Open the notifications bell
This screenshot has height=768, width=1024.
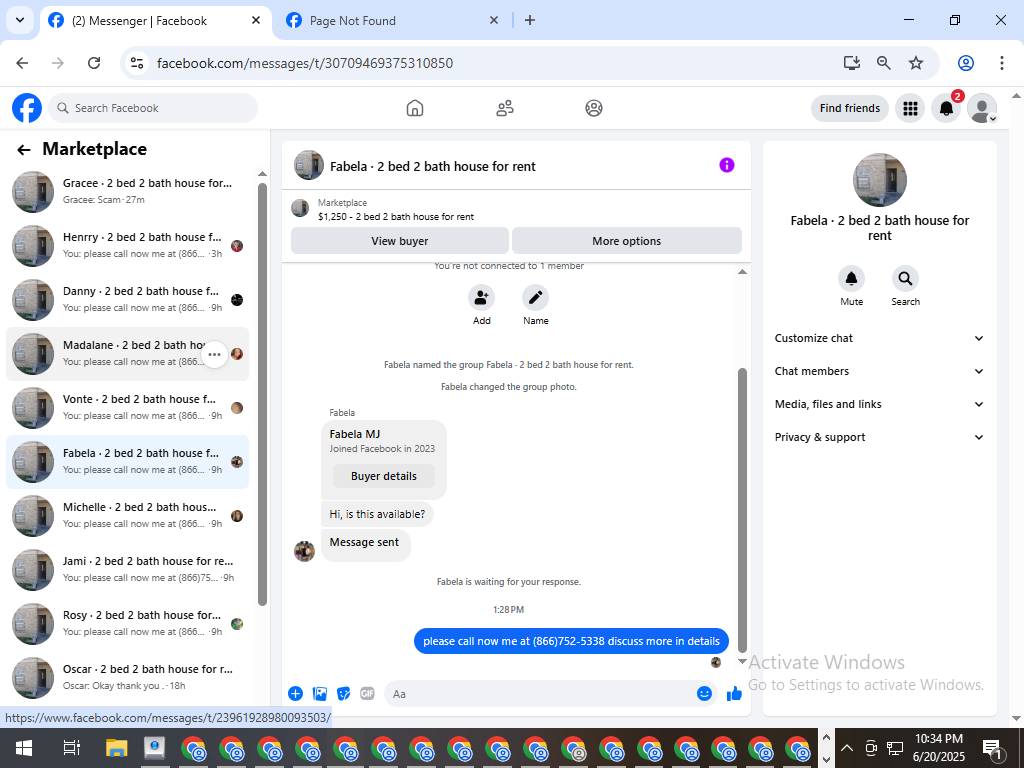(946, 108)
